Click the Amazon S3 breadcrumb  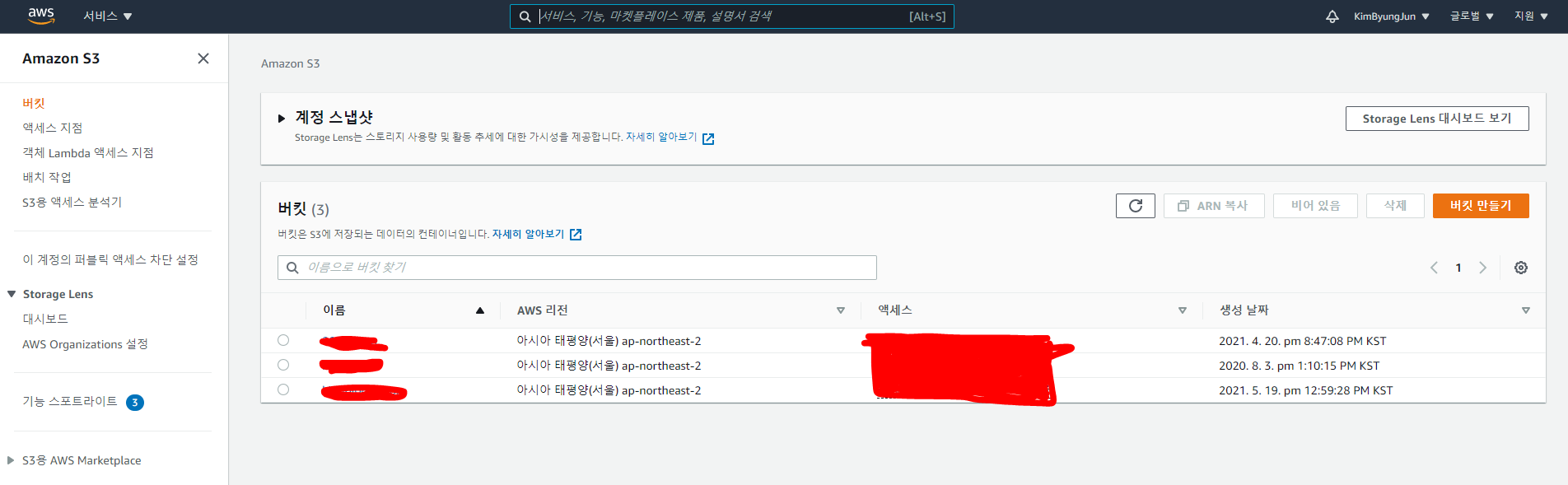pyautogui.click(x=290, y=63)
